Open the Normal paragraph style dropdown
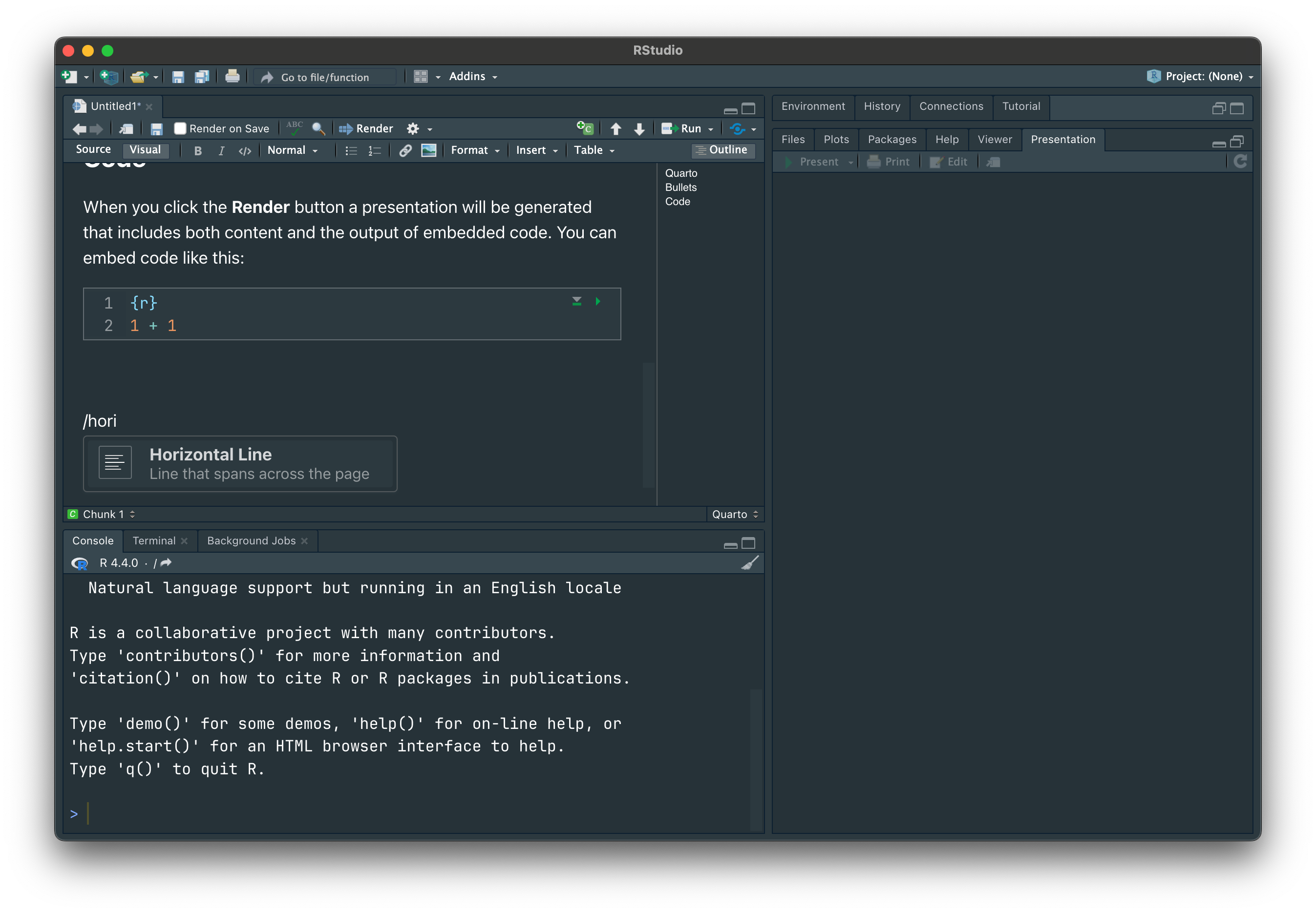The image size is (1316, 913). (x=292, y=150)
